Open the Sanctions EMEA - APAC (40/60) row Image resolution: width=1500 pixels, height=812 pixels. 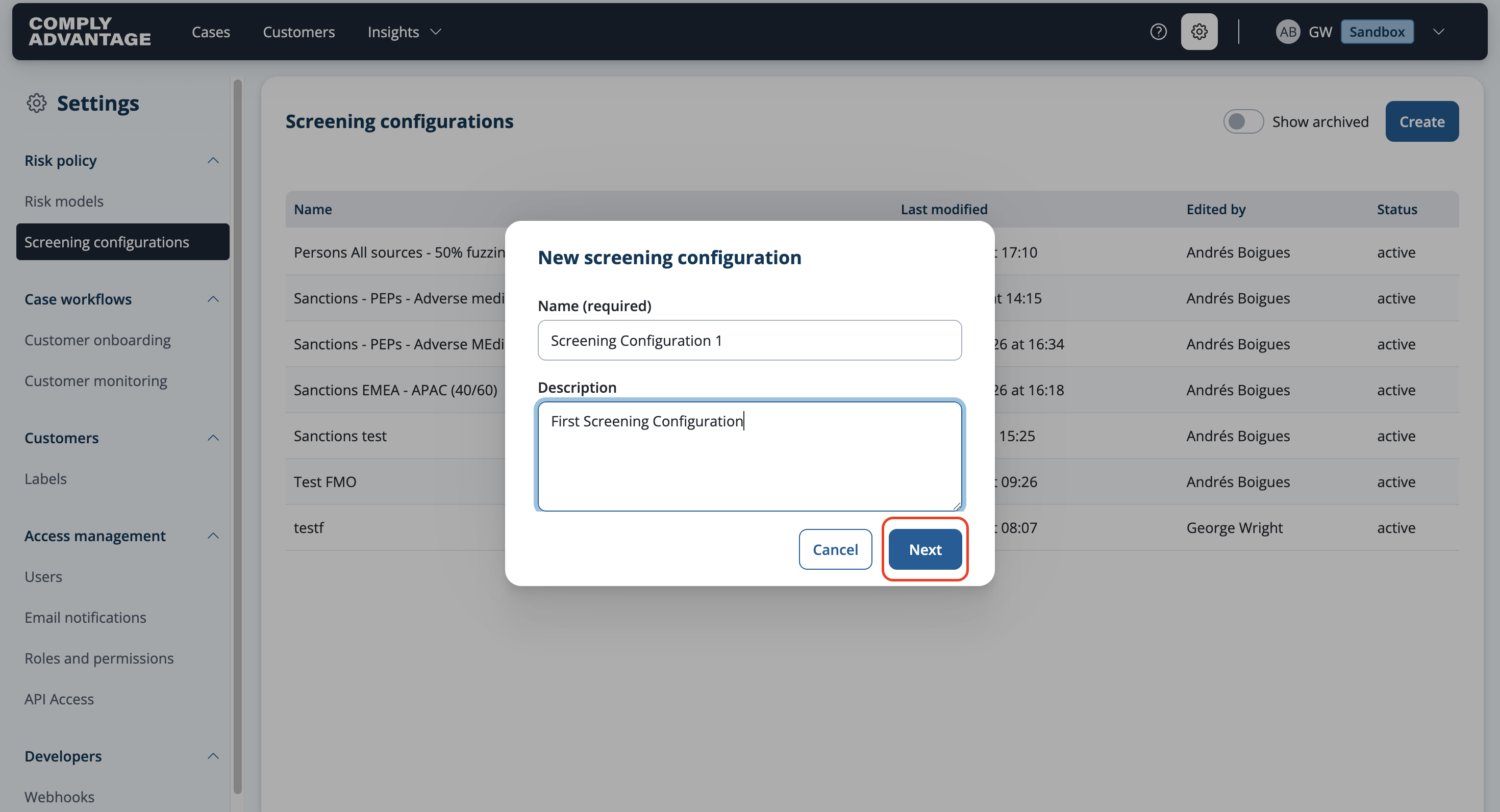pos(872,389)
